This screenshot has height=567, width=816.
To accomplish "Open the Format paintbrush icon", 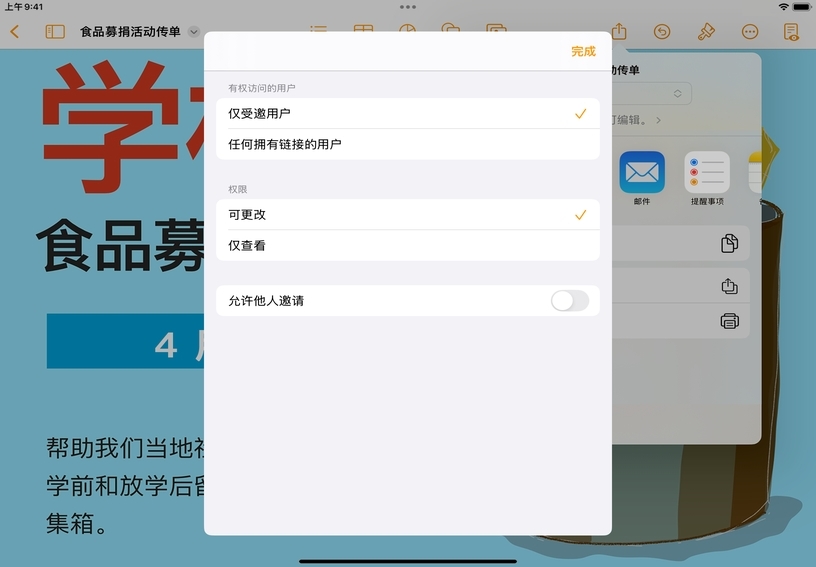I will (706, 32).
